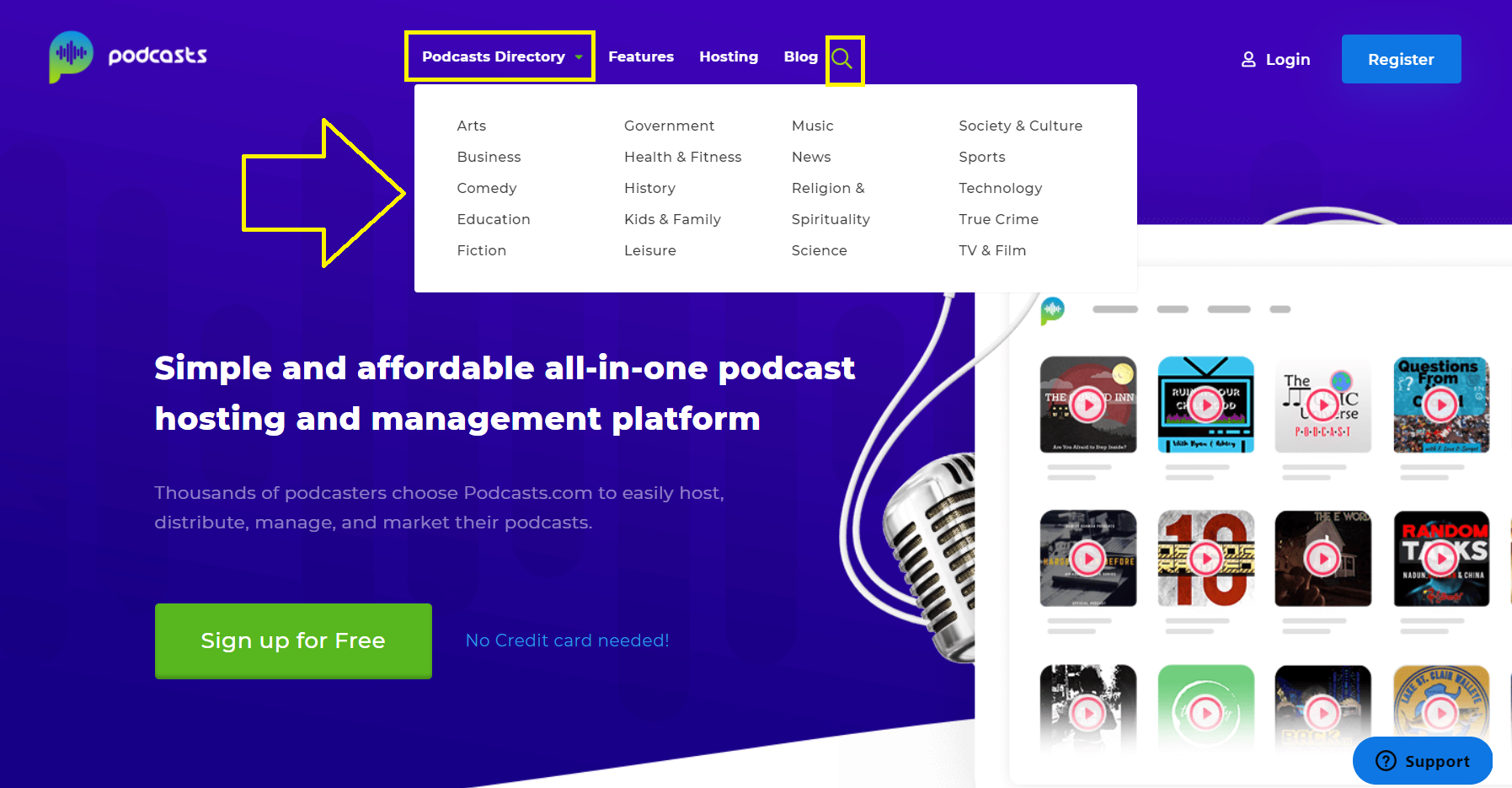Click the Podcasts logo icon
Screen dimensions: 1512x788
tap(71, 56)
